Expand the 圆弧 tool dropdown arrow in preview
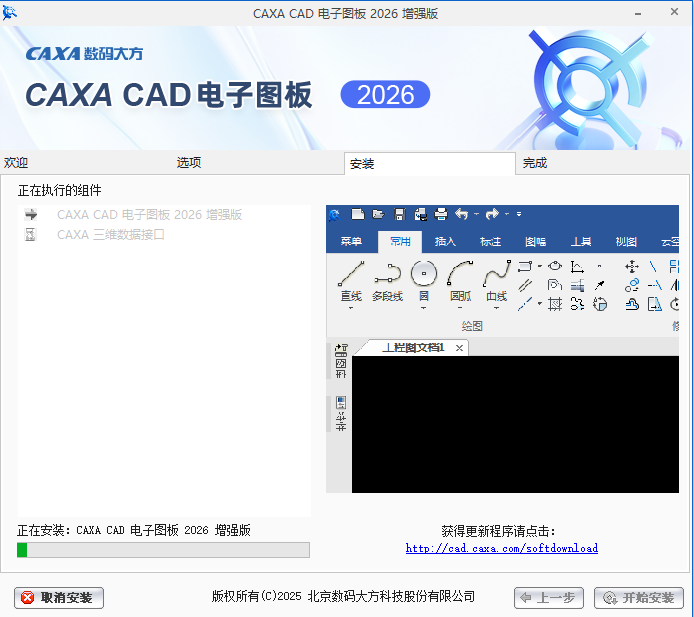The height and width of the screenshot is (617, 694). tap(460, 308)
